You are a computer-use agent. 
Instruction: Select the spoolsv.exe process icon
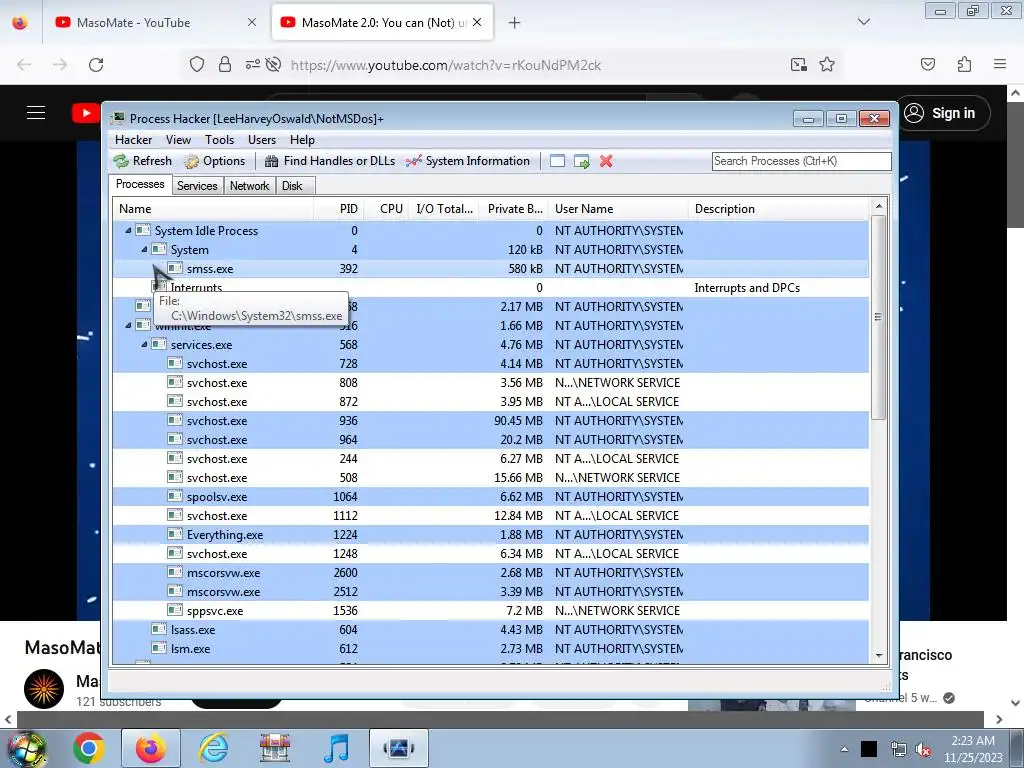pyautogui.click(x=175, y=496)
